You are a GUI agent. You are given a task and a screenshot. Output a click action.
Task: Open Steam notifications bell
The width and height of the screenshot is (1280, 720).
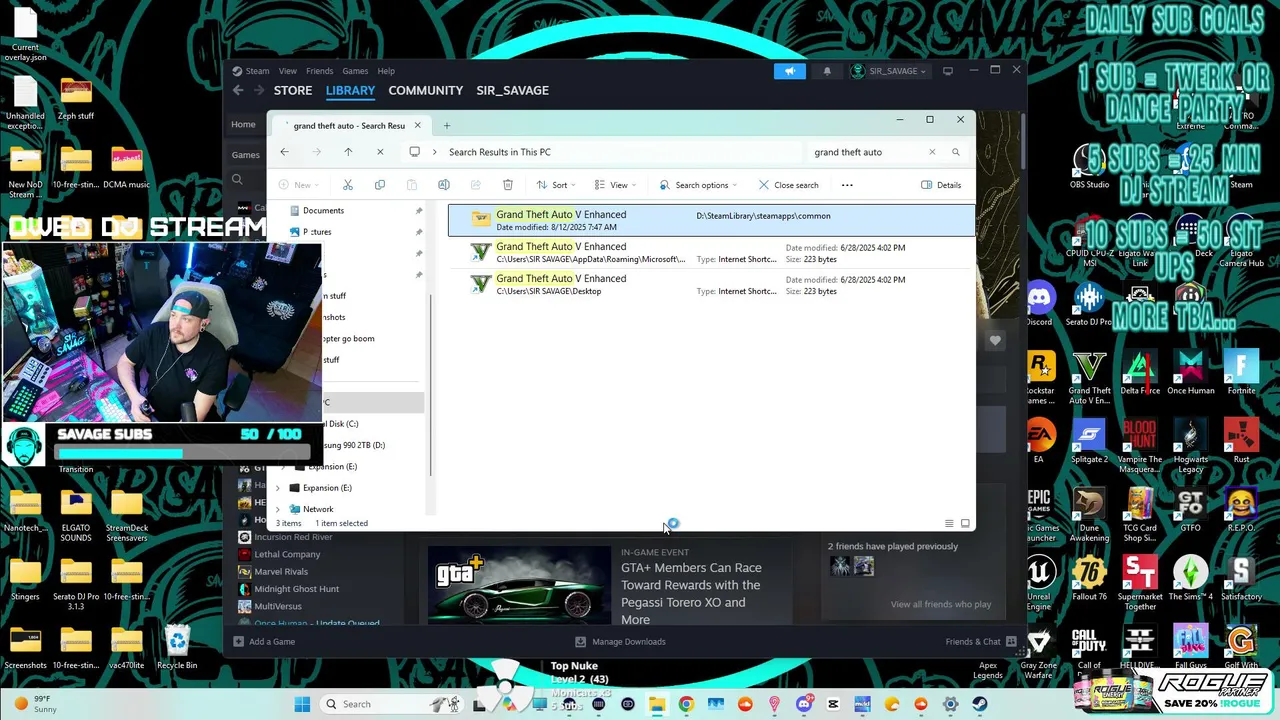click(827, 71)
